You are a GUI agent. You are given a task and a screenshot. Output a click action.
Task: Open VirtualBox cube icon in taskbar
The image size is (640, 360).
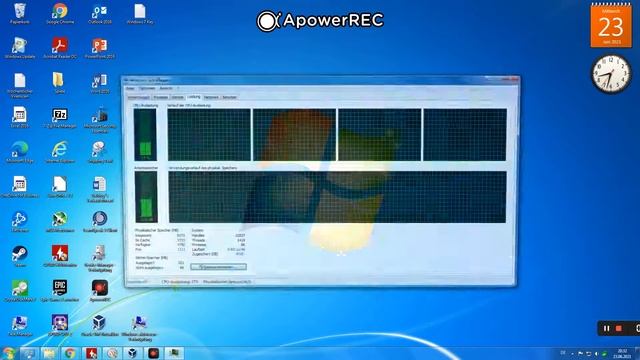tap(132, 353)
